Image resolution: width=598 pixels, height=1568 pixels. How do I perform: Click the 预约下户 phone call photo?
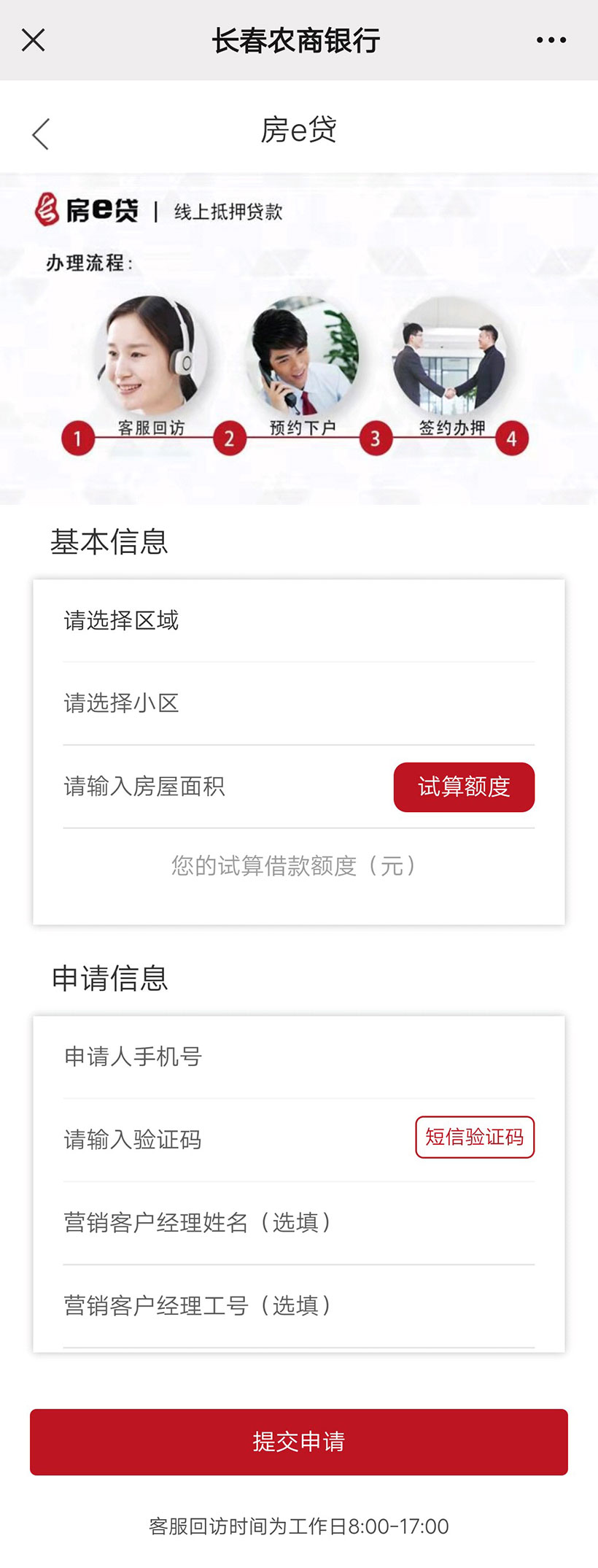(303, 354)
